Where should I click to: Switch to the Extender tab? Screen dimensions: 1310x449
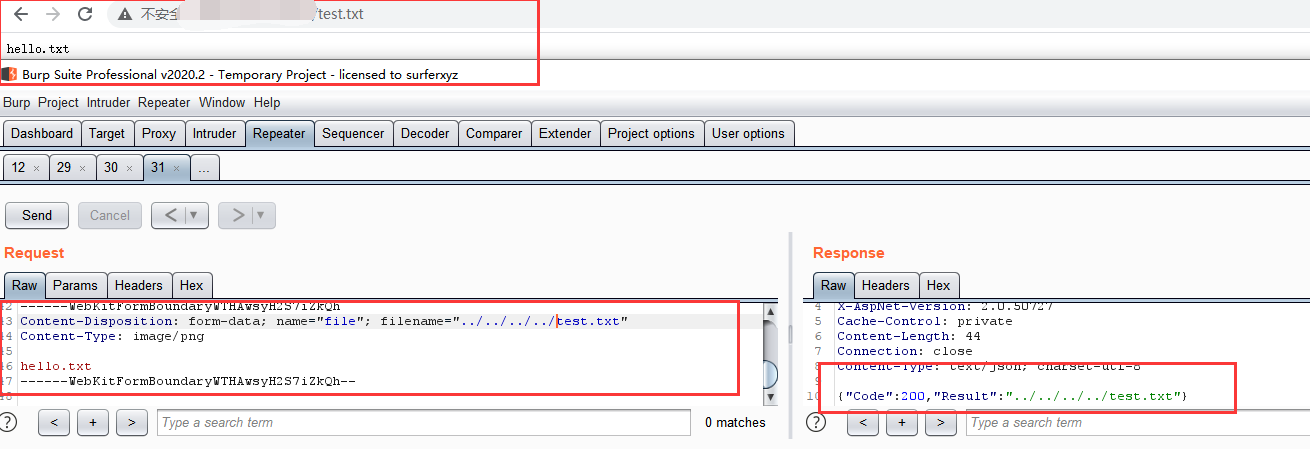coord(566,133)
